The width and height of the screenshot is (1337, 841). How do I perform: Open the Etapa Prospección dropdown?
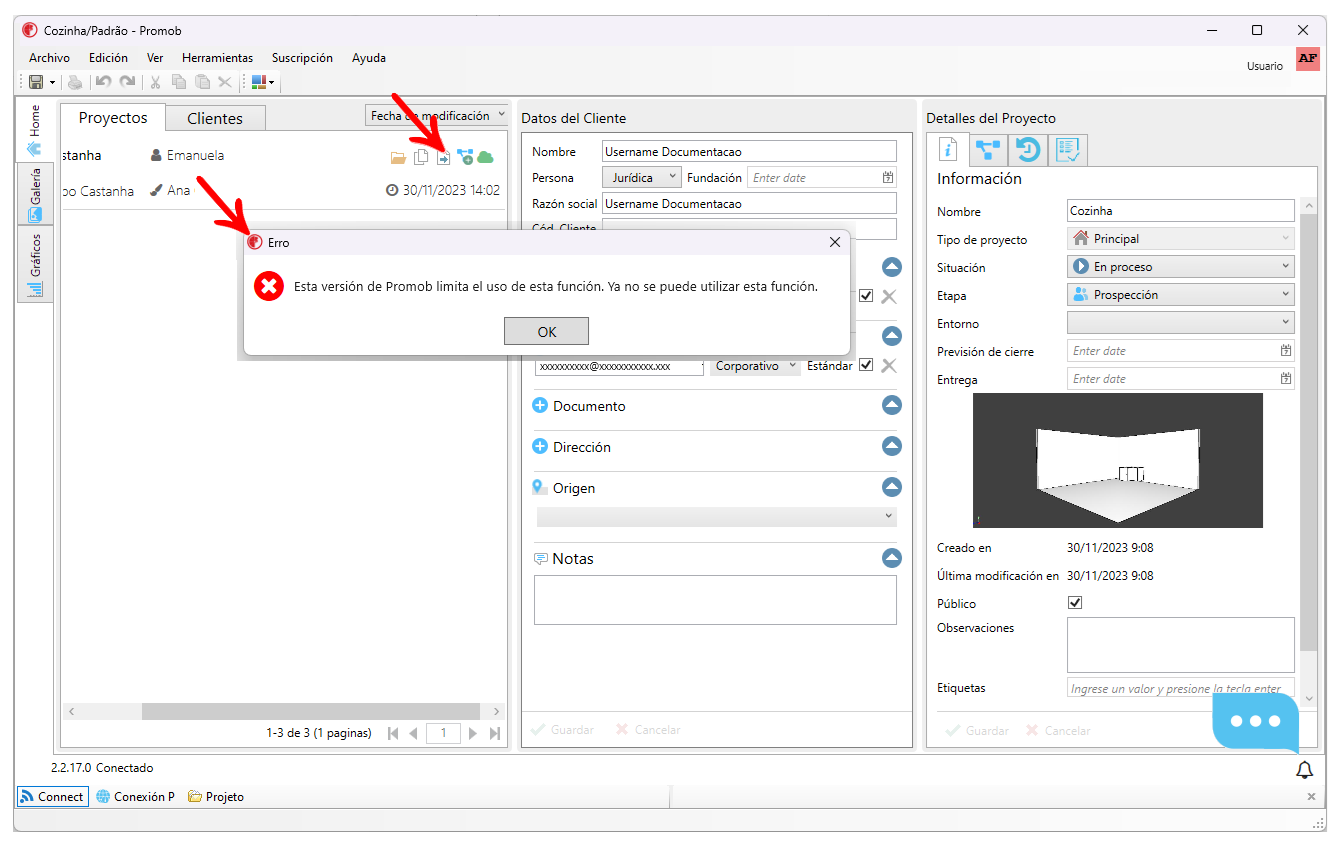point(1181,295)
